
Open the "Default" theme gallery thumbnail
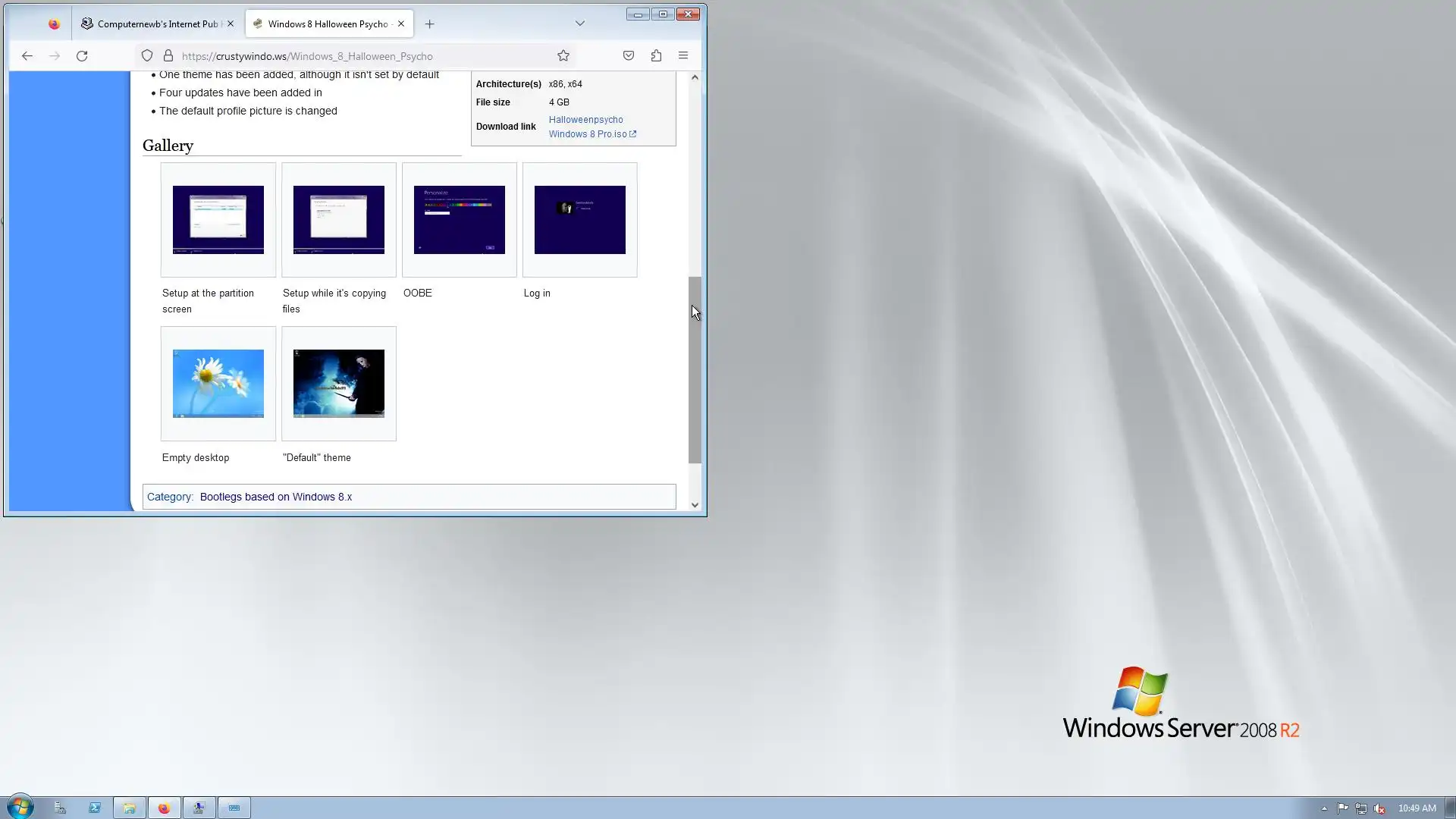(x=339, y=384)
